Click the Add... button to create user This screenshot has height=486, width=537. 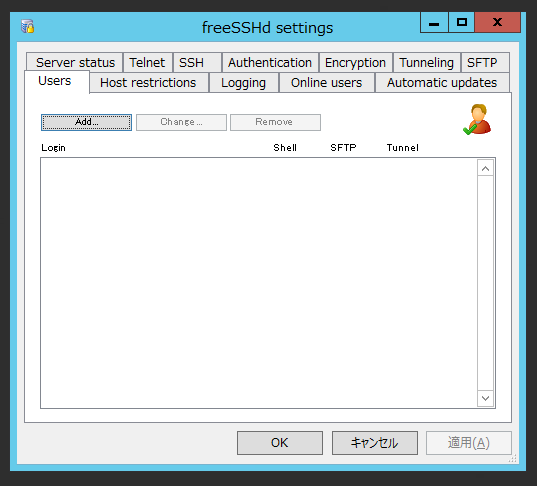click(86, 122)
